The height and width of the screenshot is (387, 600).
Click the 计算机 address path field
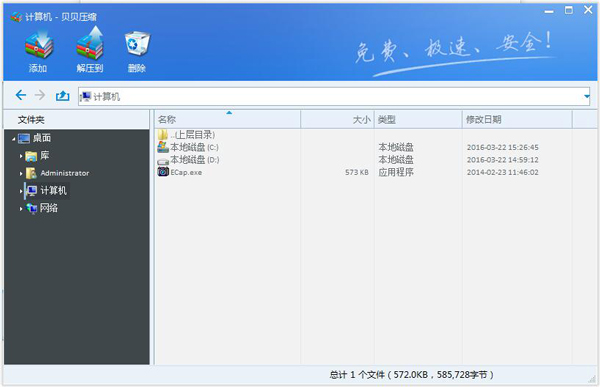[334, 96]
